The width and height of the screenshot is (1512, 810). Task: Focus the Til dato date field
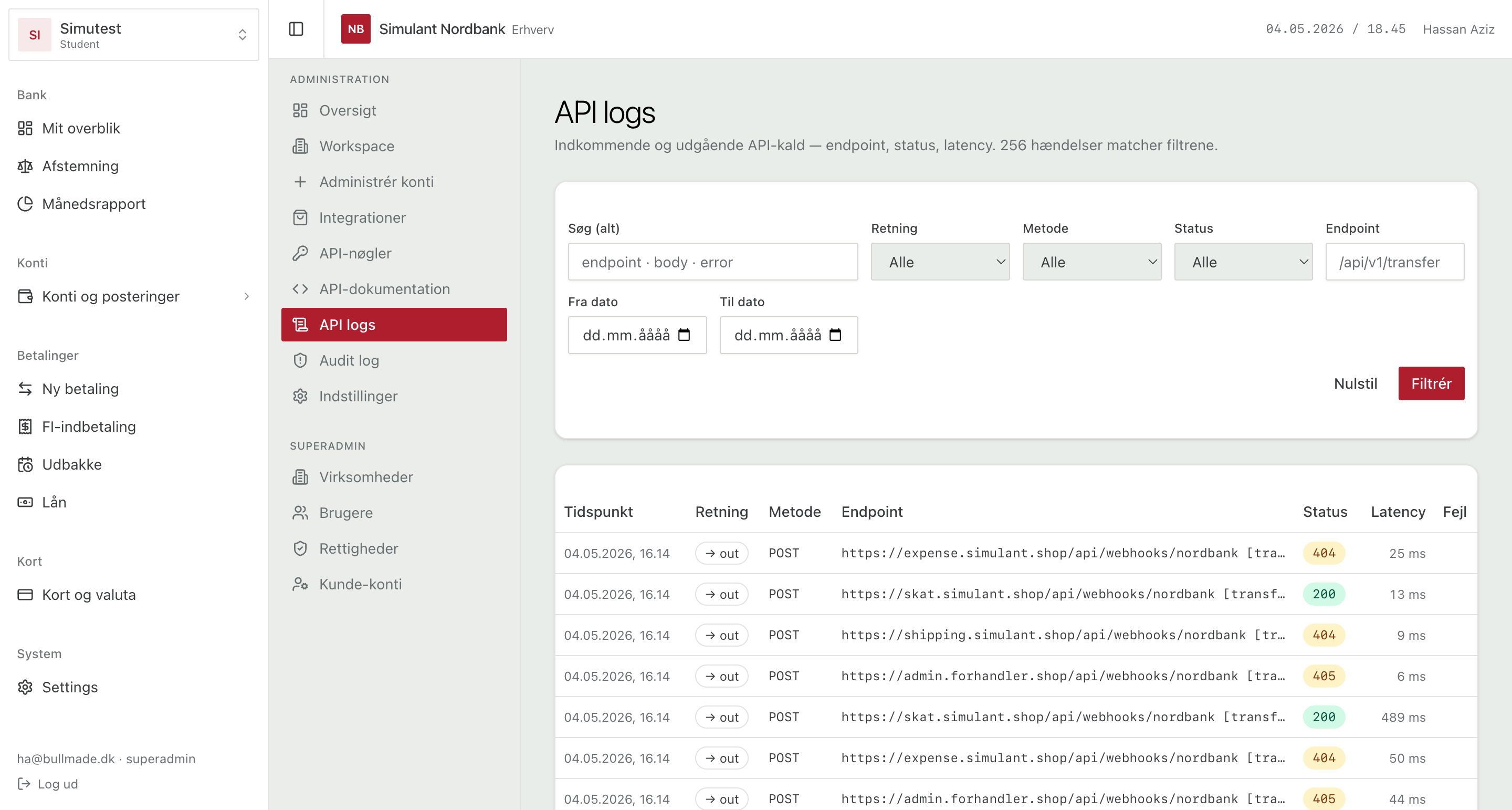coord(788,335)
